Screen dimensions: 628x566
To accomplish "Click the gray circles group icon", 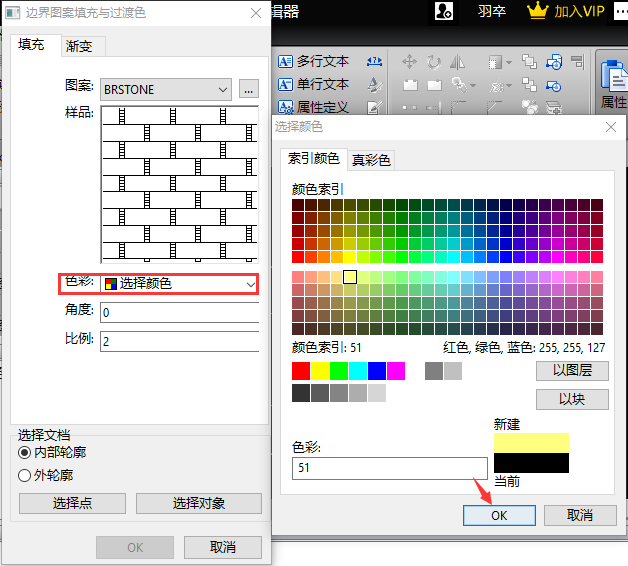I will click(529, 107).
